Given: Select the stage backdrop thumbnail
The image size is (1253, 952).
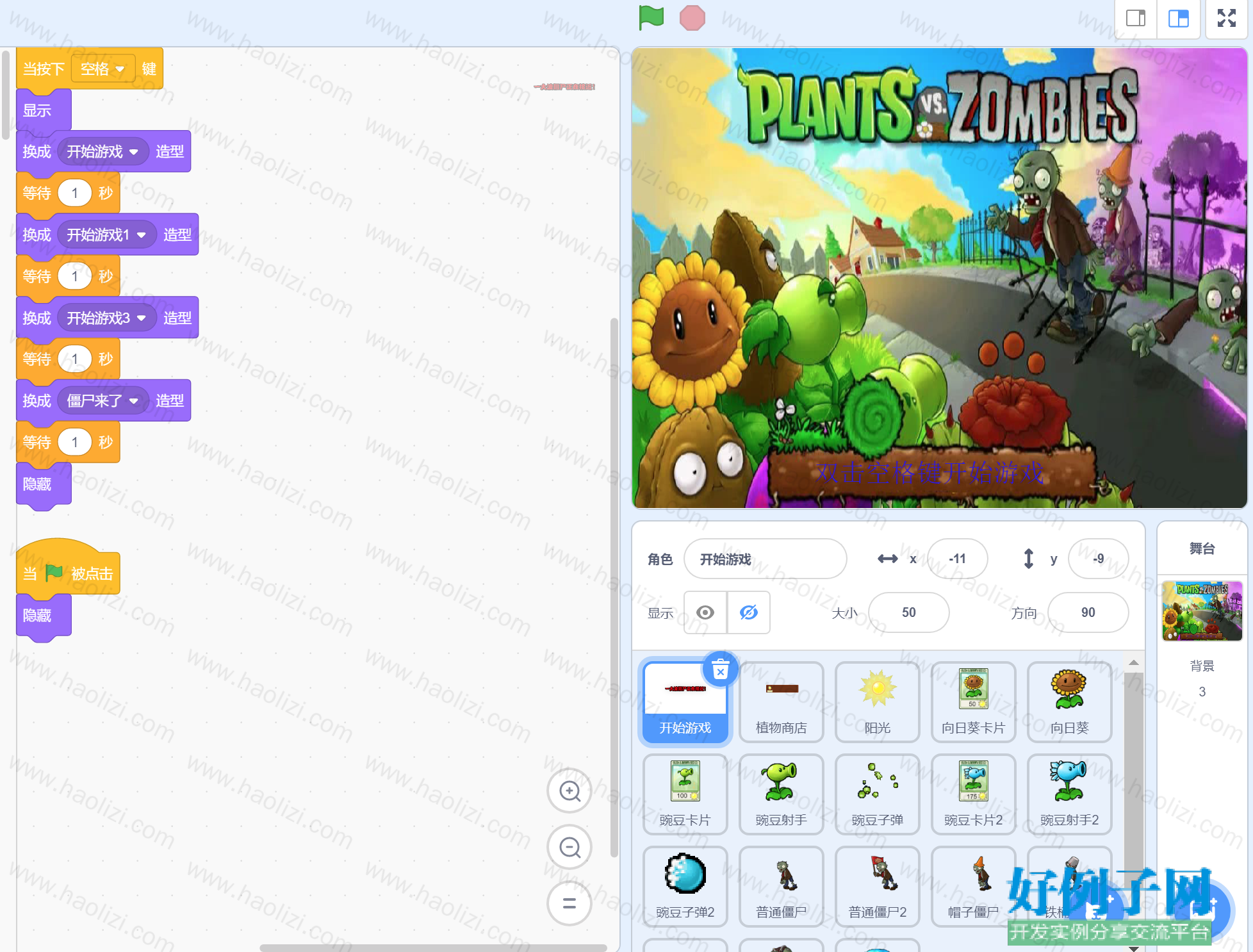Looking at the screenshot, I should tap(1202, 611).
